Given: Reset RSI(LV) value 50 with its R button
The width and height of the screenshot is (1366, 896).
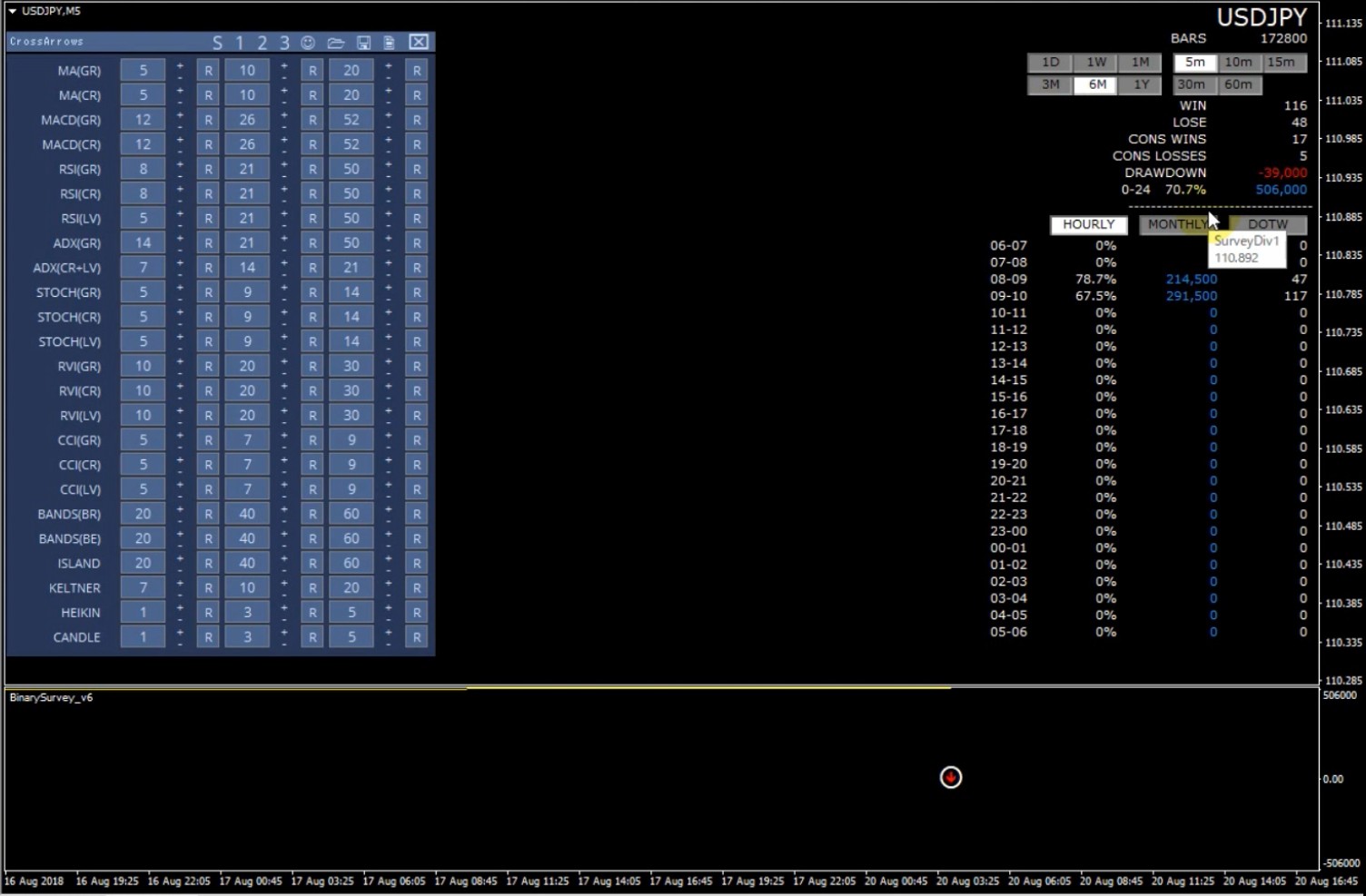Looking at the screenshot, I should click(x=417, y=218).
